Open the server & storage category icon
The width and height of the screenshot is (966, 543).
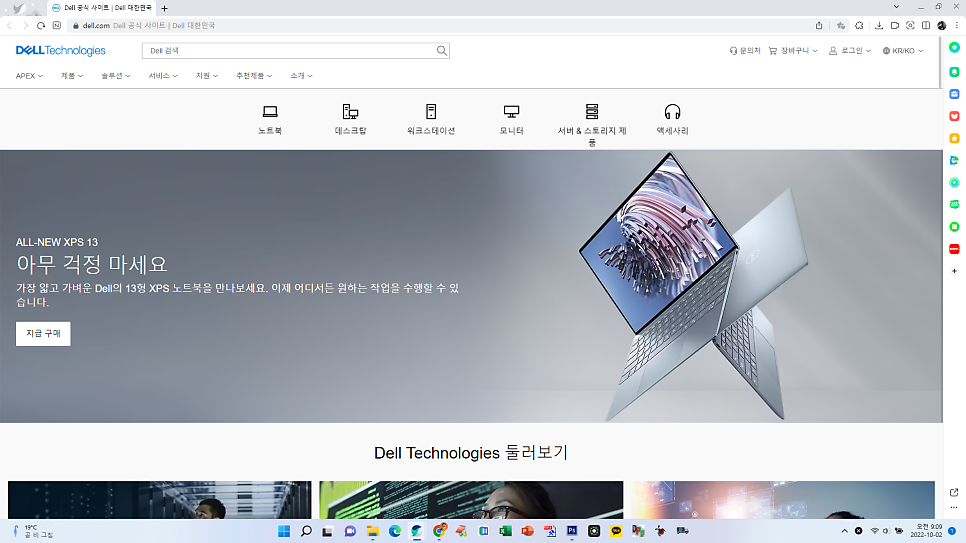tap(592, 112)
